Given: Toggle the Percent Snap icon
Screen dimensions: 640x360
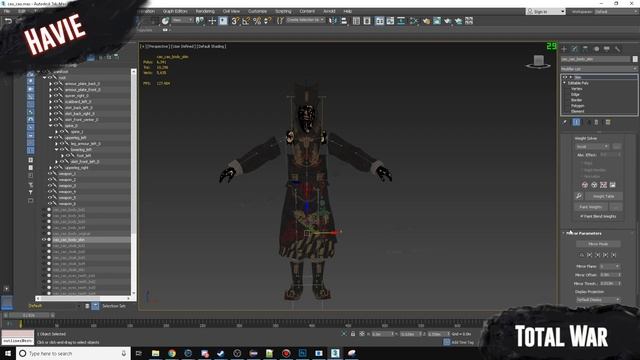Looking at the screenshot, I should coord(257,21).
